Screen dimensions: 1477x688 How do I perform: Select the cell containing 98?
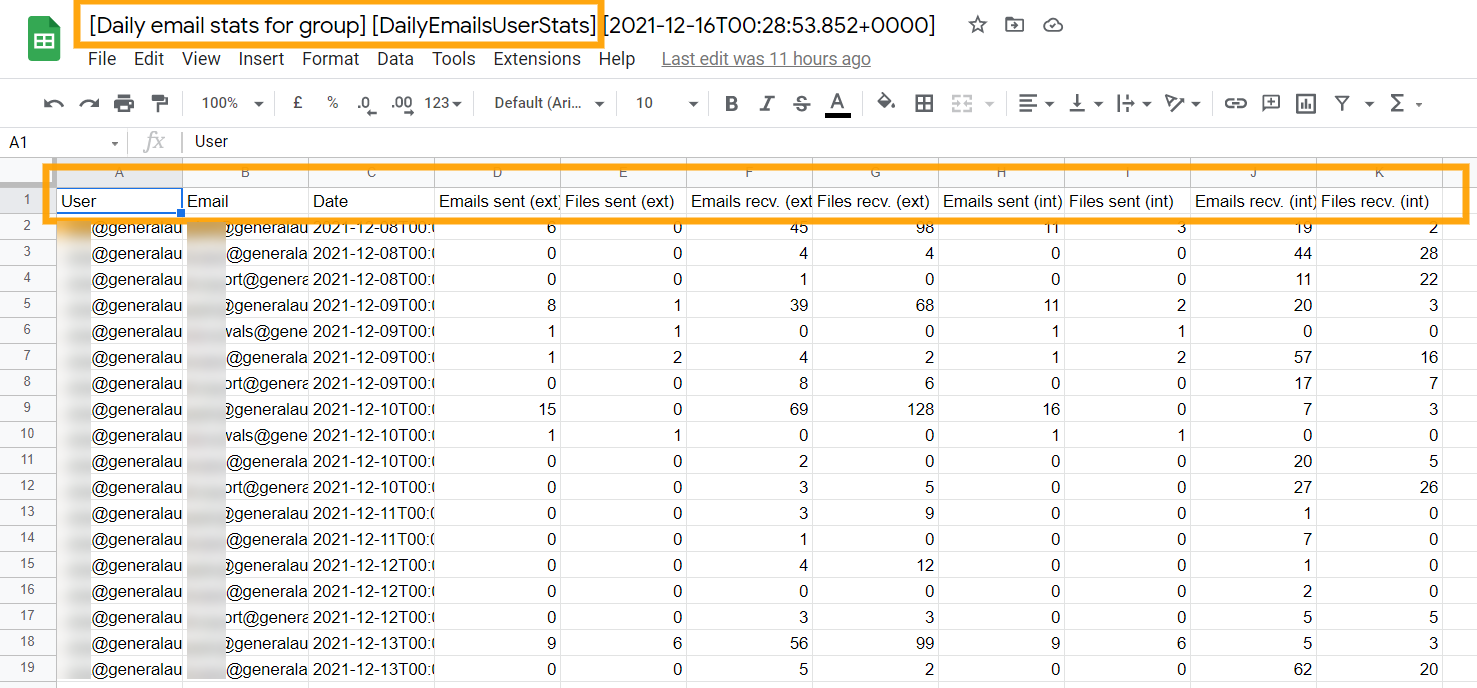tap(875, 227)
